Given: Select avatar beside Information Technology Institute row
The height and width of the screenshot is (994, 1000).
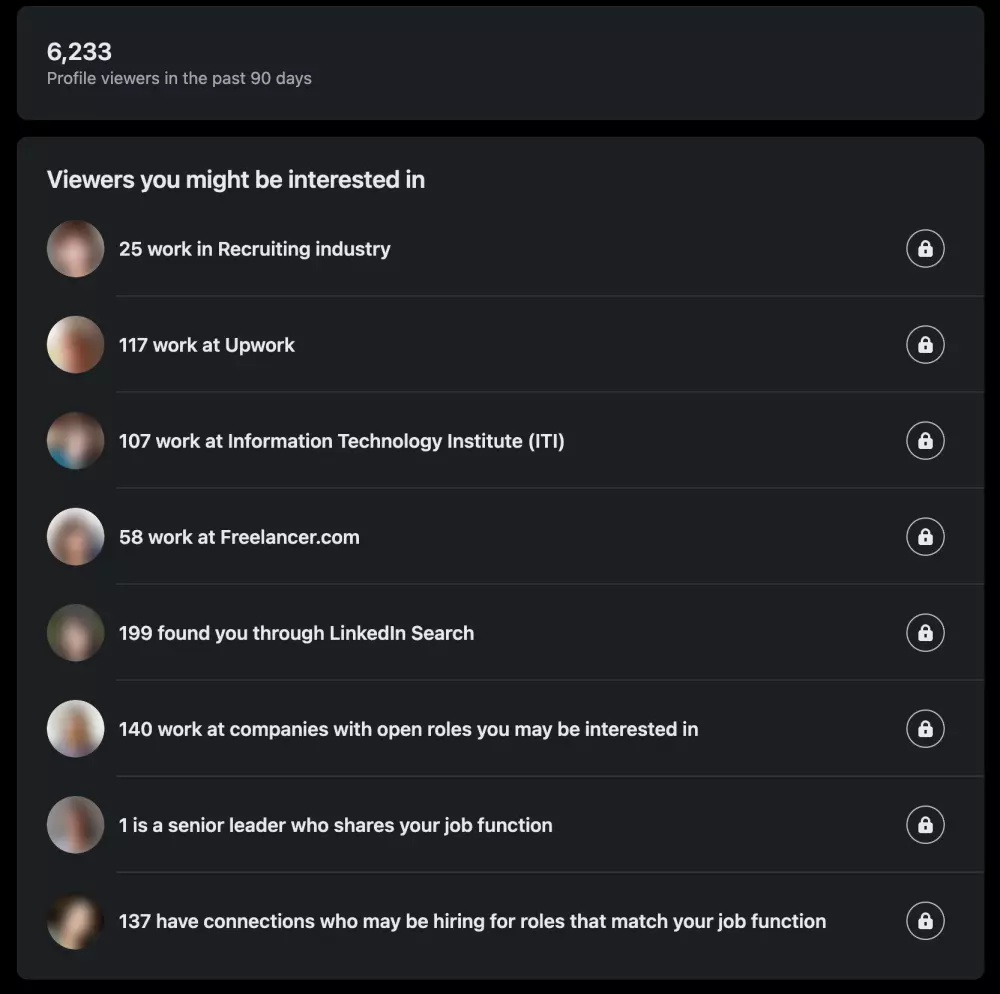Looking at the screenshot, I should [75, 441].
